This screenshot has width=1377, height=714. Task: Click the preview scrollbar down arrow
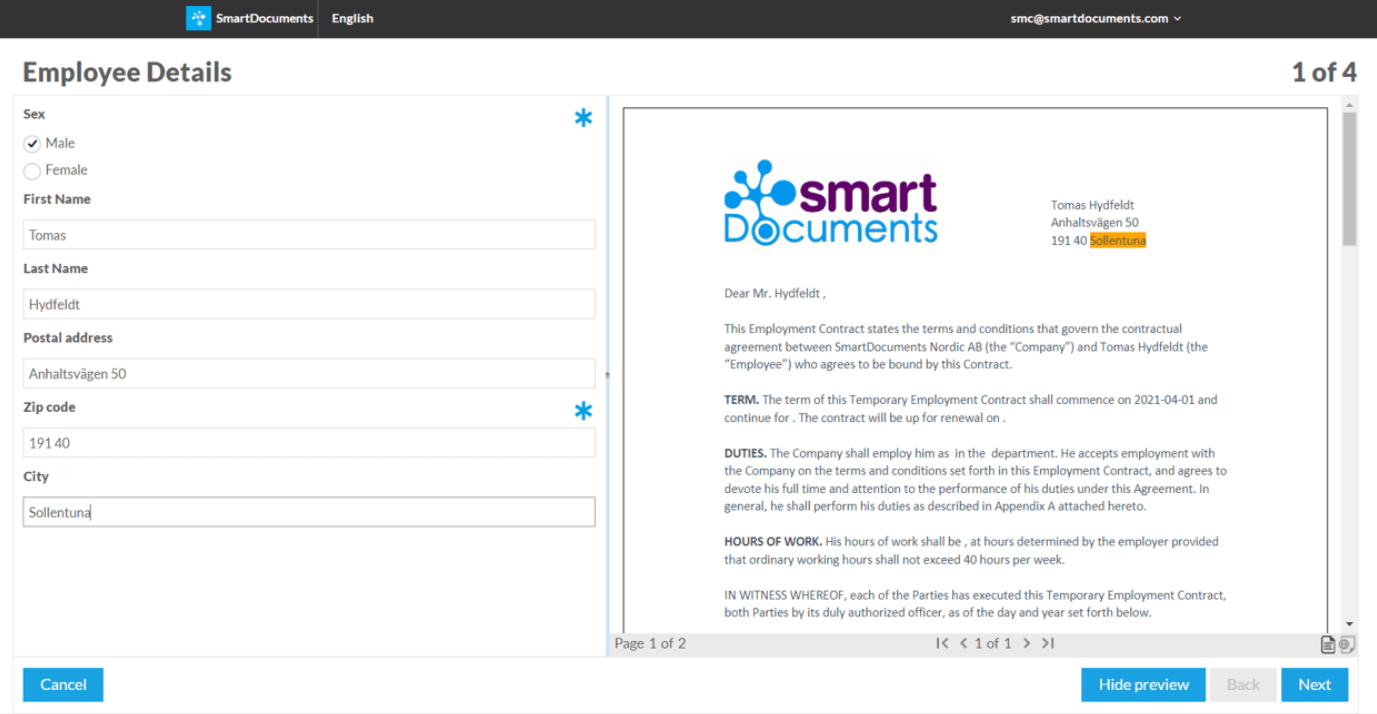click(1350, 624)
